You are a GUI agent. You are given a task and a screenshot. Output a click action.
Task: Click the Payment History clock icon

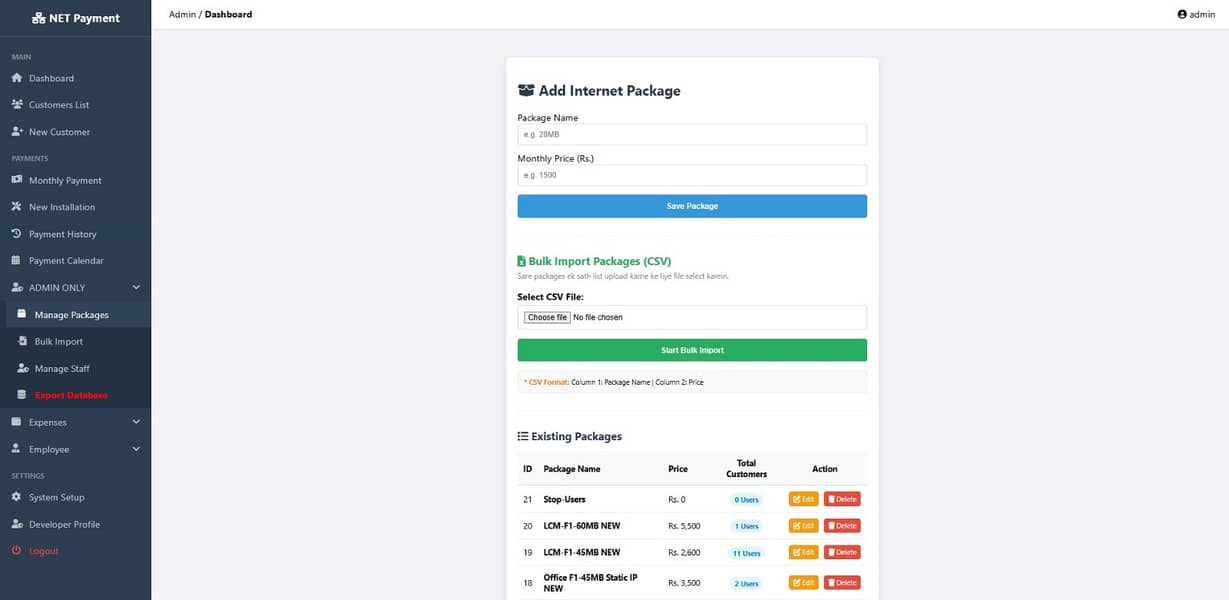[x=16, y=234]
